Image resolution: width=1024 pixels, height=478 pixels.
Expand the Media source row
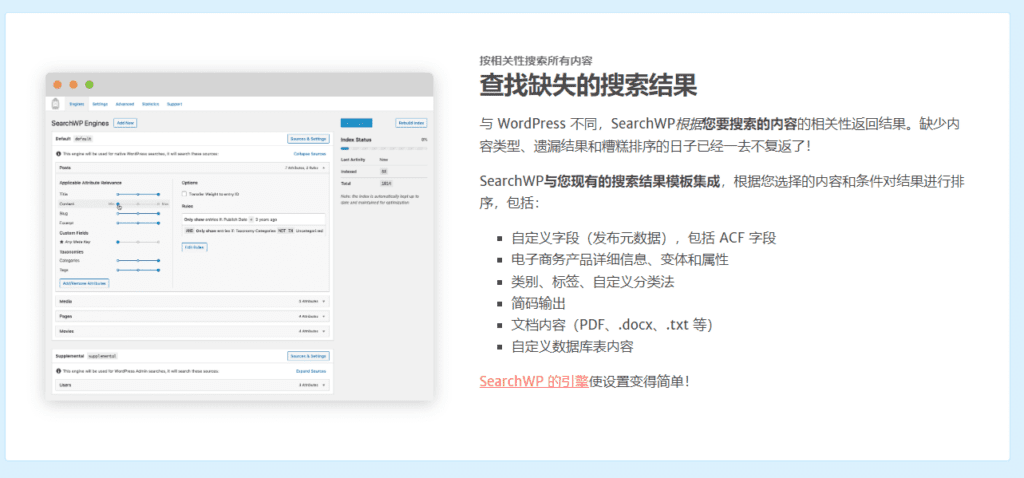coord(193,302)
